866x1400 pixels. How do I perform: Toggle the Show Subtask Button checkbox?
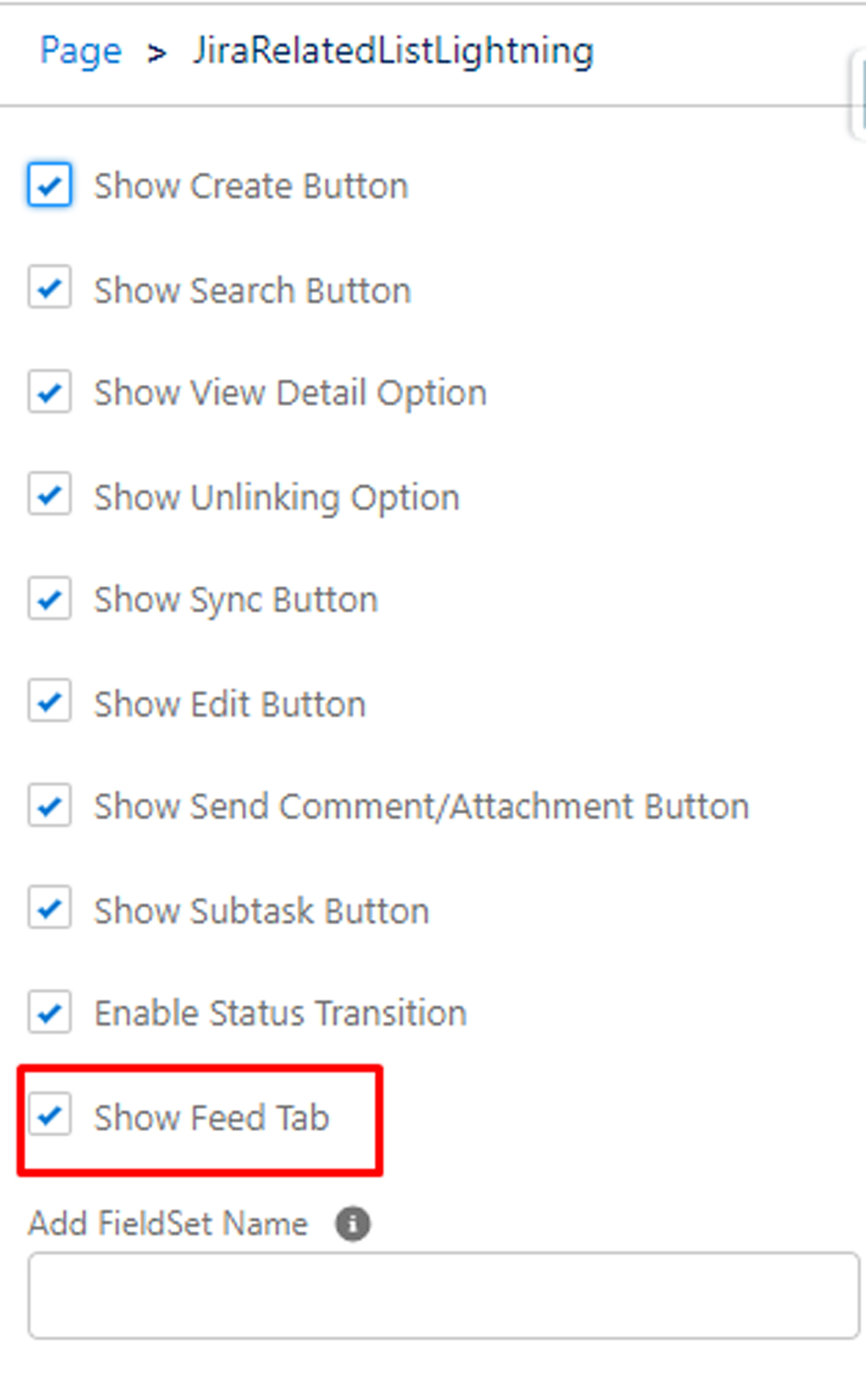[50, 910]
